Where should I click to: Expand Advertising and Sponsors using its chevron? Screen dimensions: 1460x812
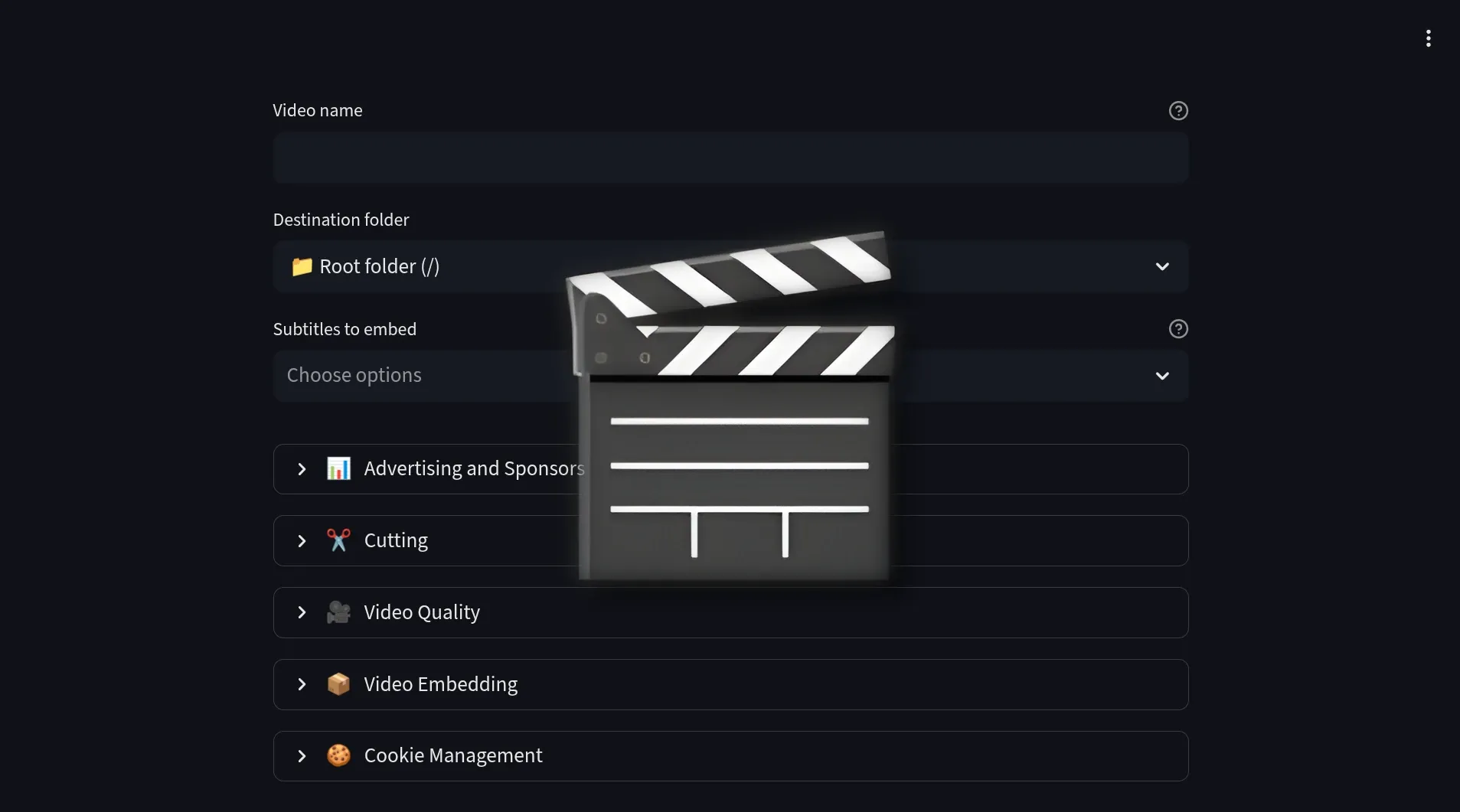(x=302, y=469)
